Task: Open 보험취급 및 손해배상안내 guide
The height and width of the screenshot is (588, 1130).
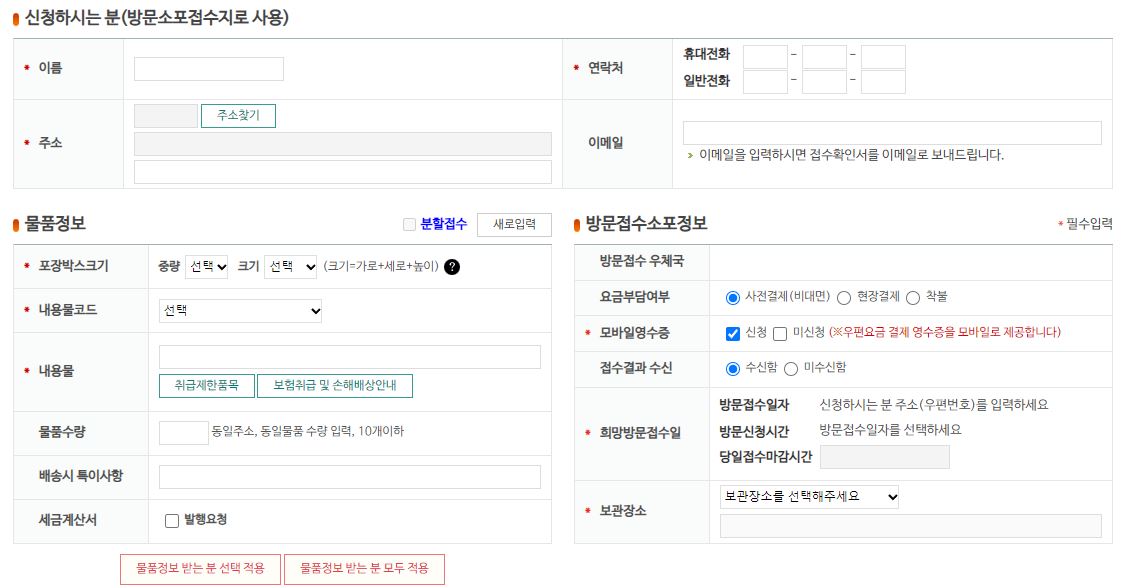Action: 335,386
